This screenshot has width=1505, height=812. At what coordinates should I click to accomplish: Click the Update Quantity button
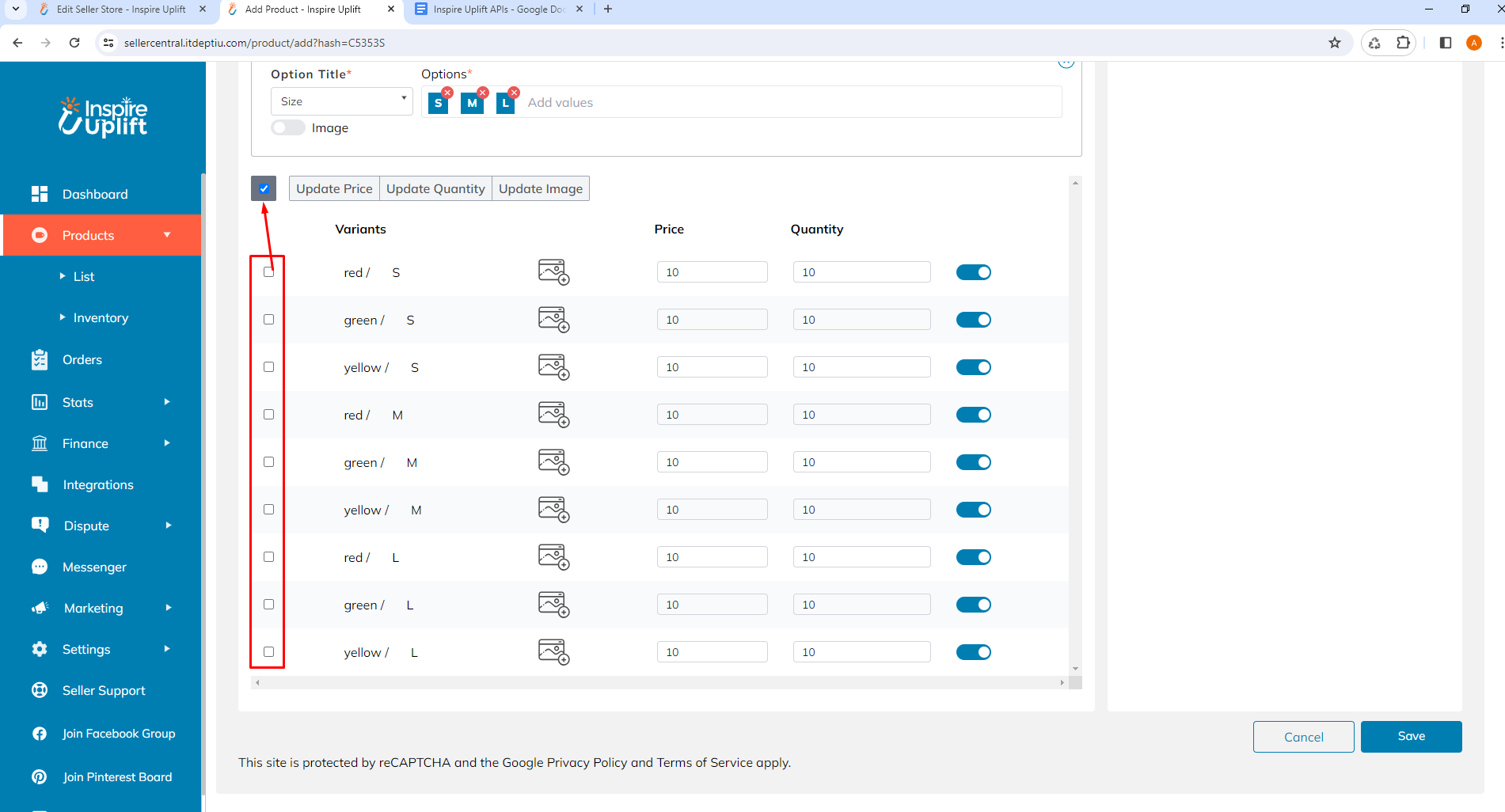point(435,188)
